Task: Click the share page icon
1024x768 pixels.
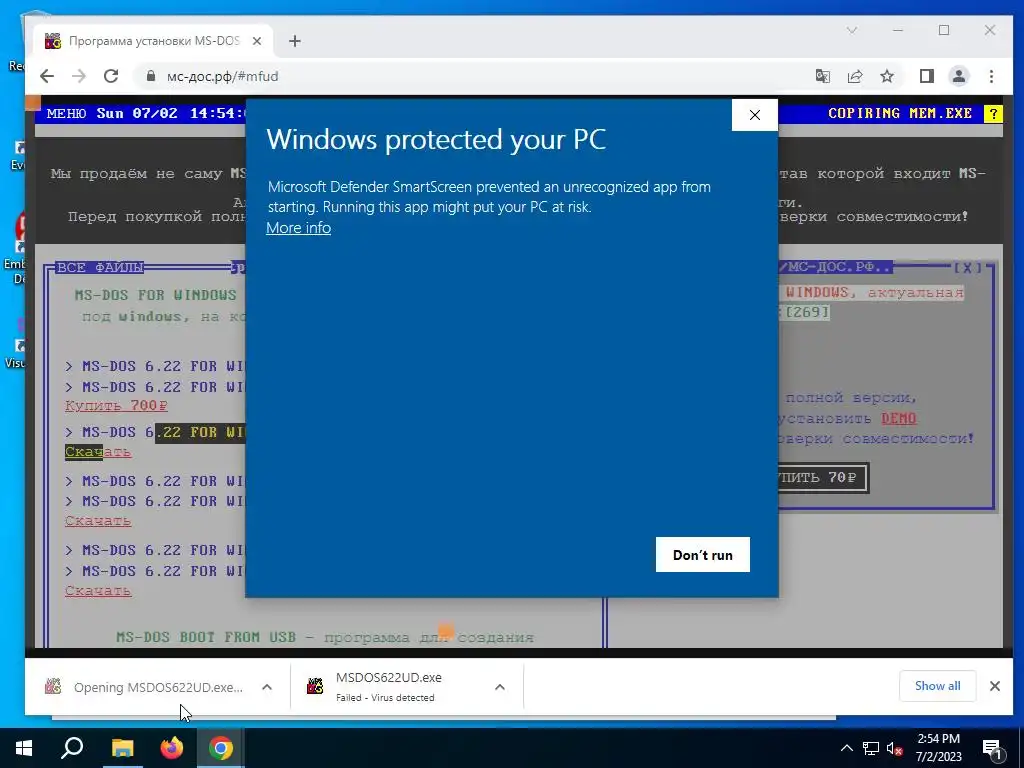Action: click(855, 76)
